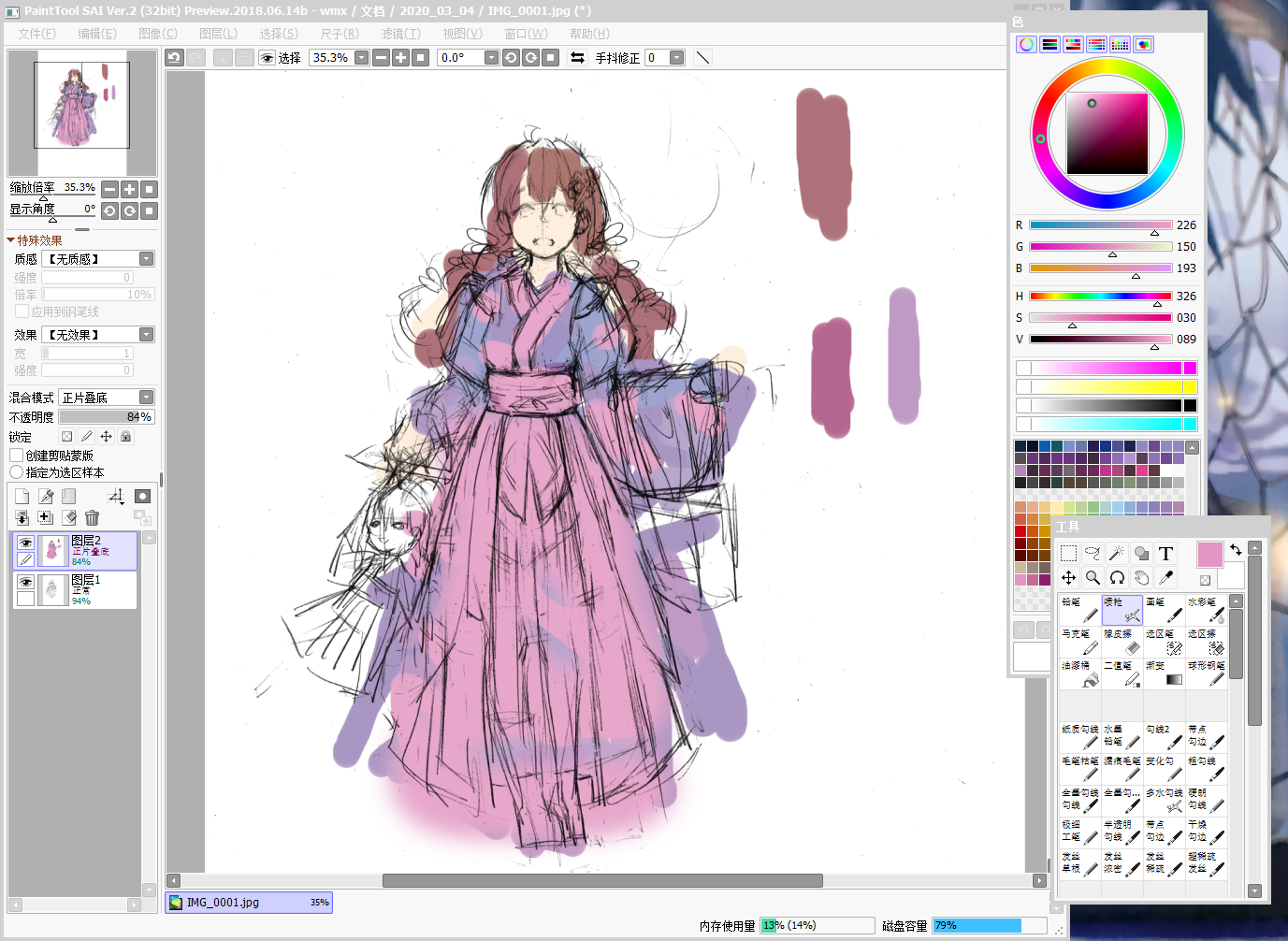1288x941 pixels.
Task: Click the 不透明度 opacity slider
Action: tap(106, 417)
